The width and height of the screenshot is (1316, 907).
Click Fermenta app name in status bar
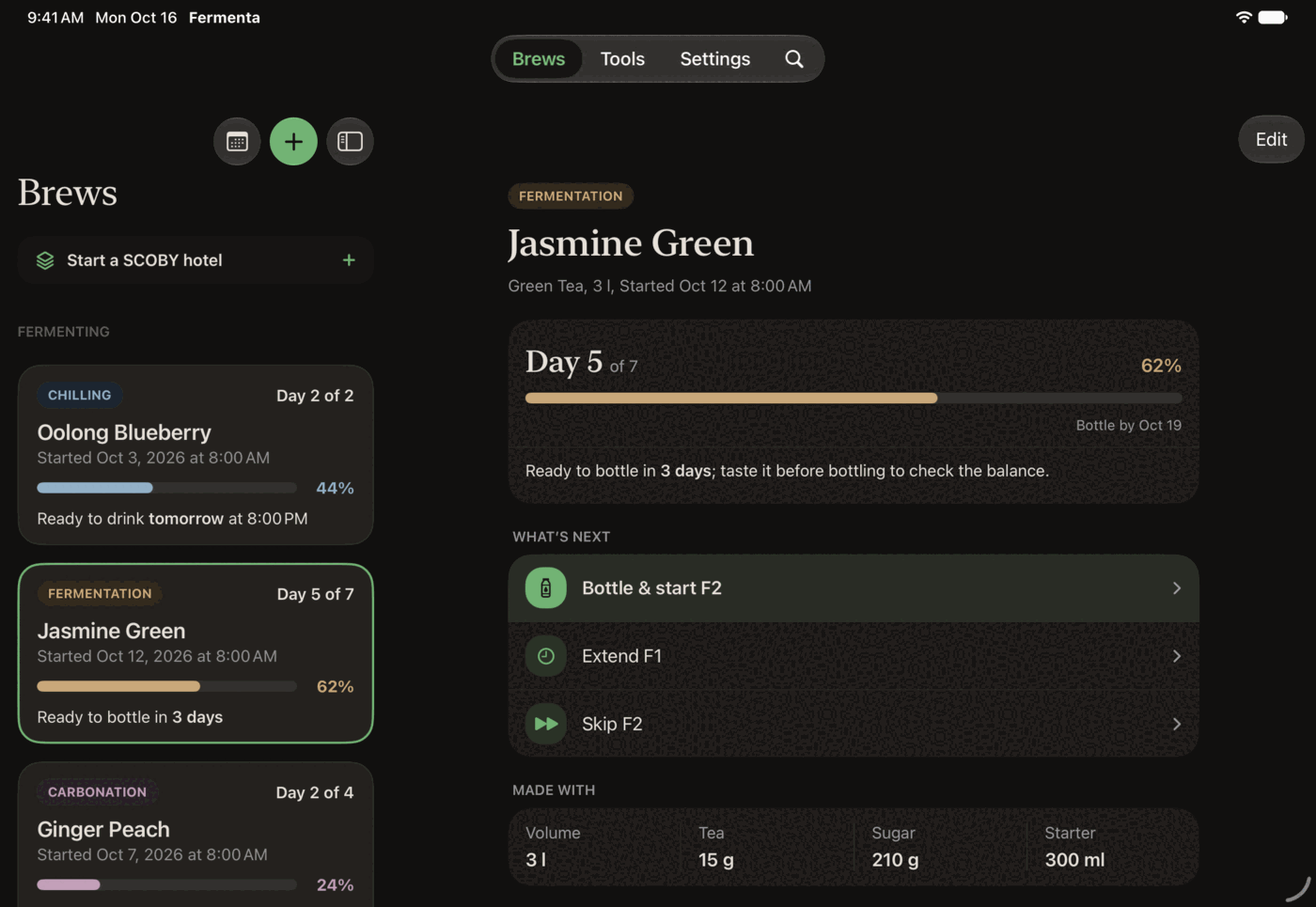[x=225, y=17]
